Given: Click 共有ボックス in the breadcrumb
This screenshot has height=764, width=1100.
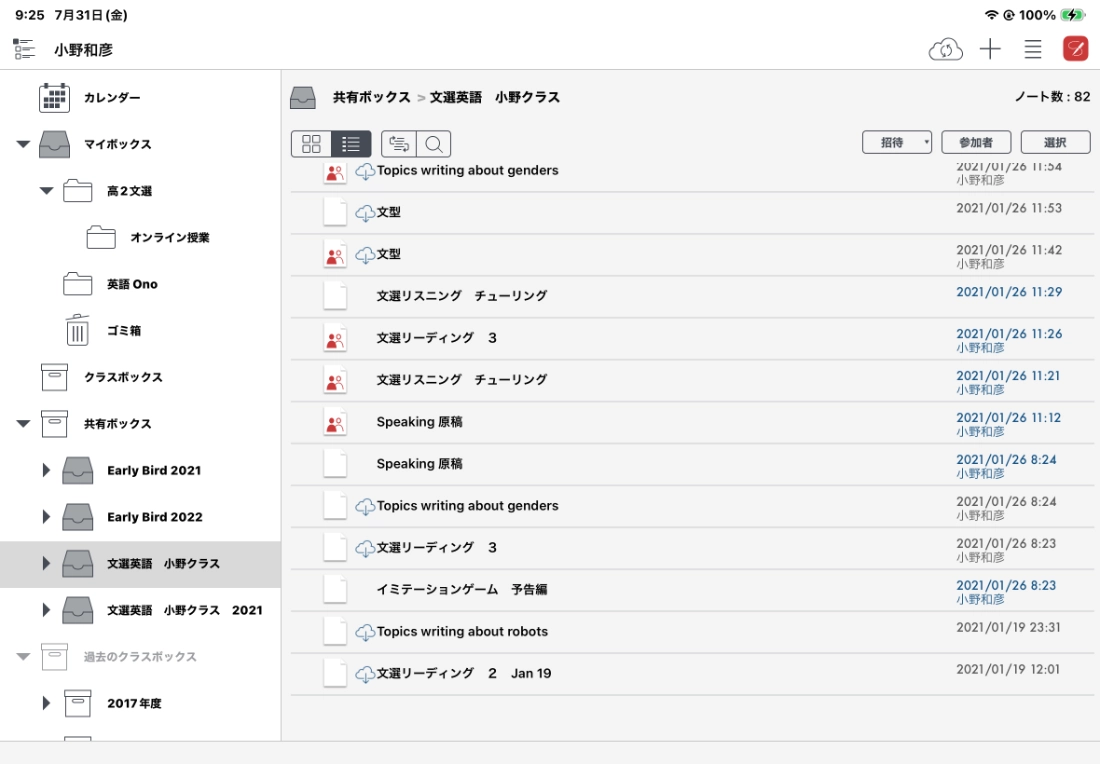Looking at the screenshot, I should point(371,98).
